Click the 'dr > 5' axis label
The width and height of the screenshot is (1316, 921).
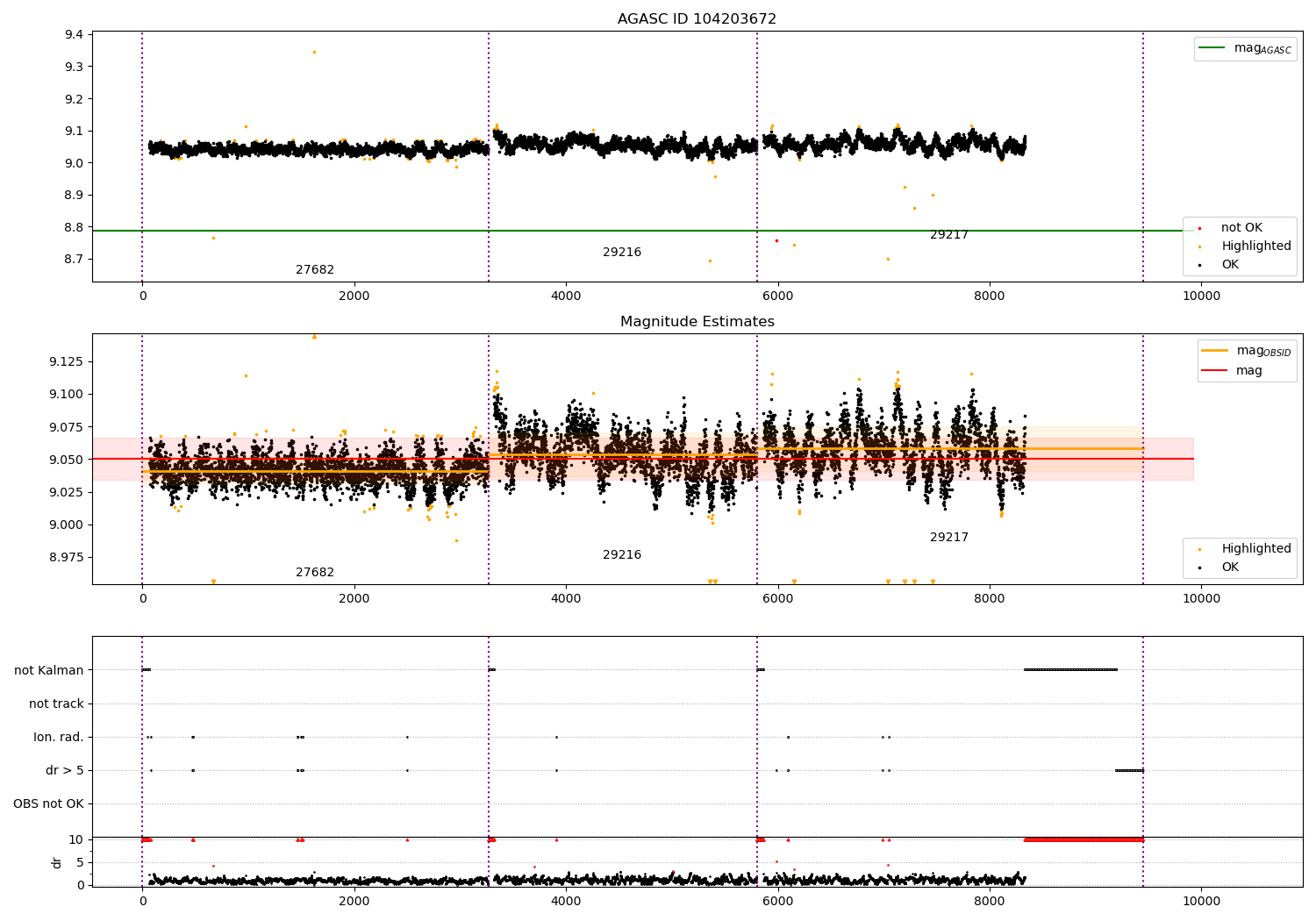click(65, 771)
